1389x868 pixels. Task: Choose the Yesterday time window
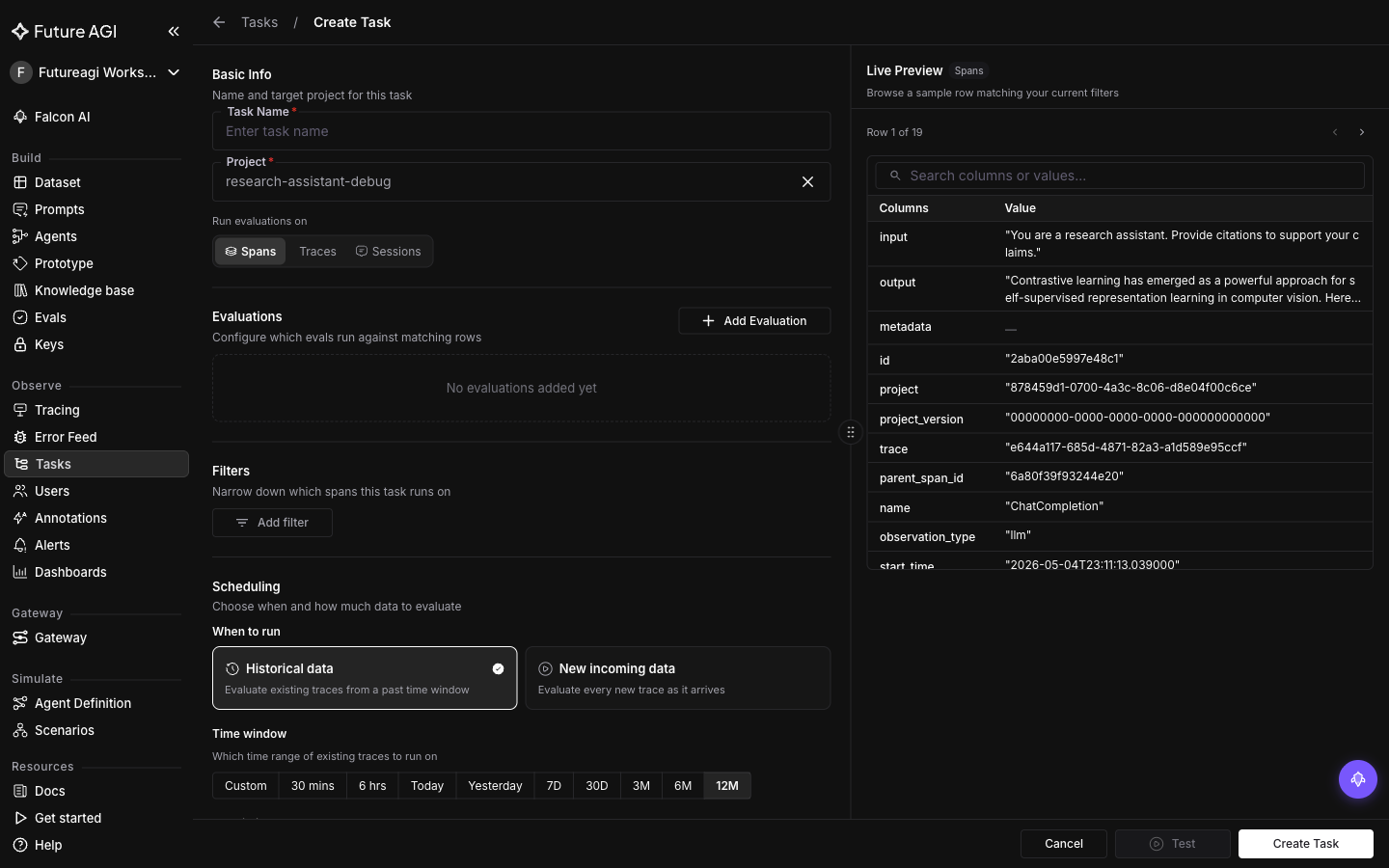point(495,786)
